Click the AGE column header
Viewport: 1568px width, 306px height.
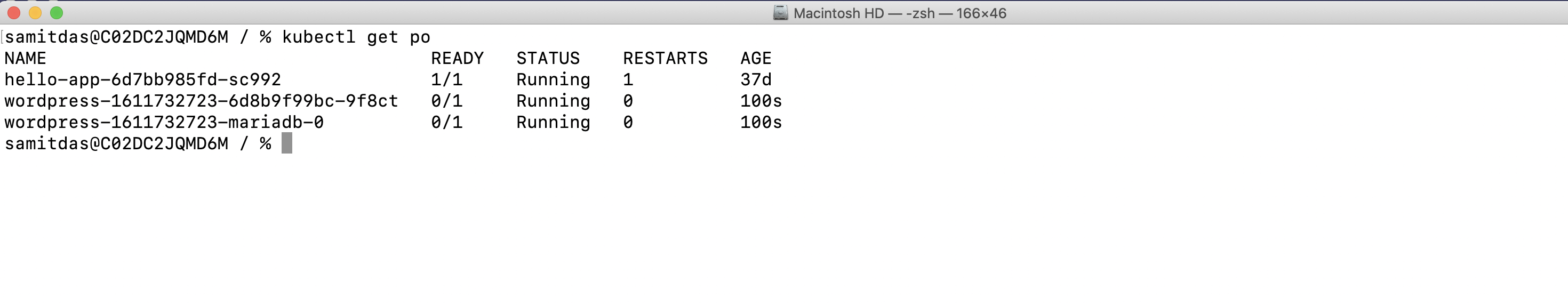(x=756, y=59)
